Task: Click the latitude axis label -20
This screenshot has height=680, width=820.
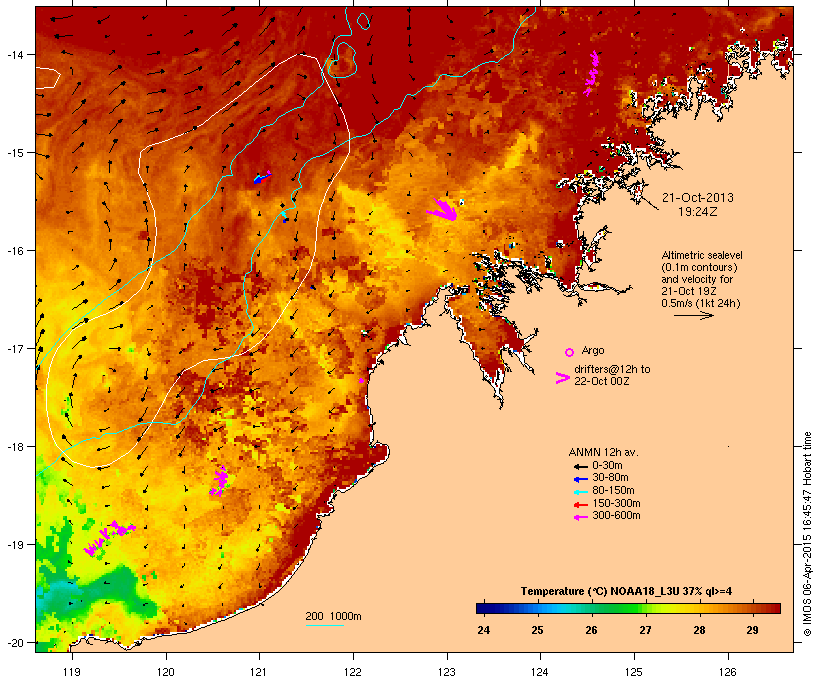Action: (14, 642)
